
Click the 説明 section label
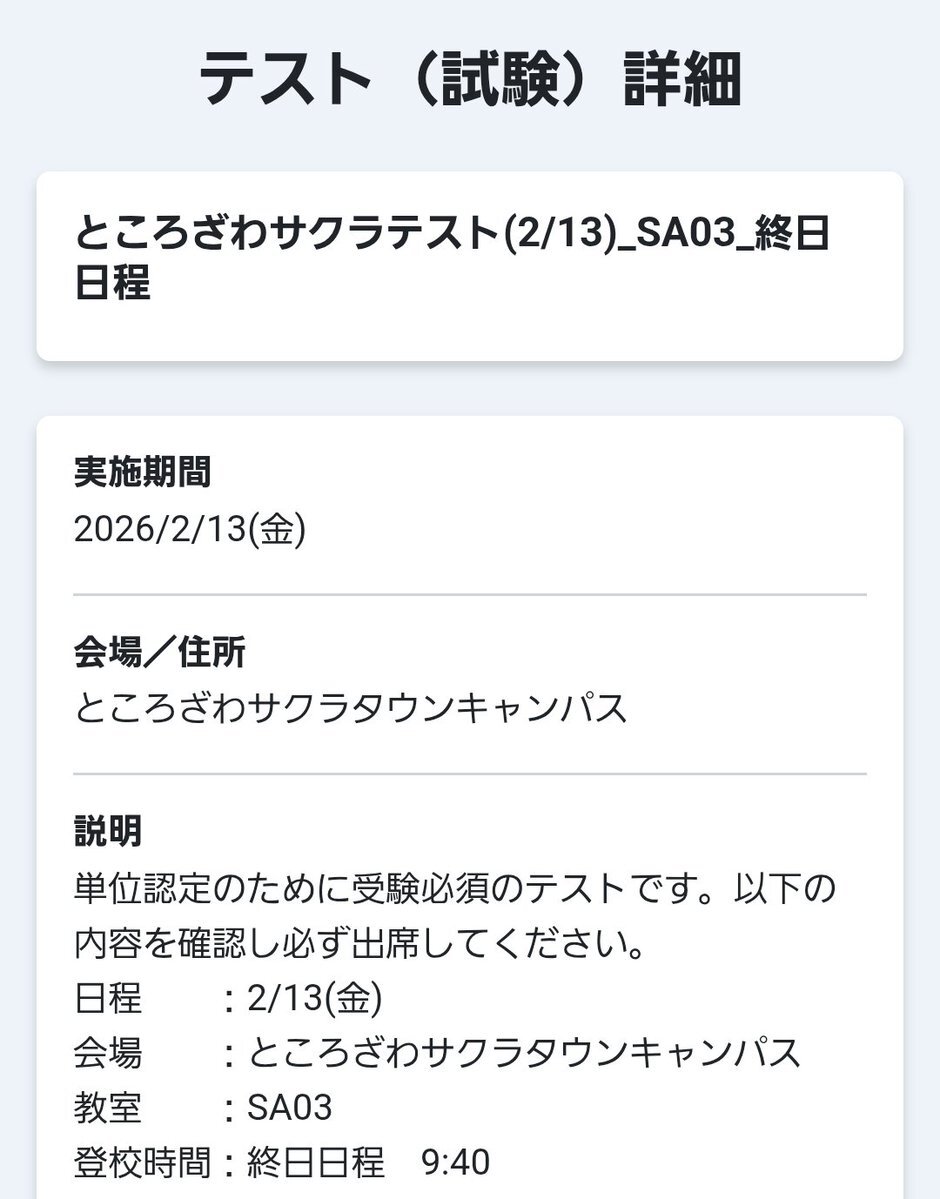(108, 830)
